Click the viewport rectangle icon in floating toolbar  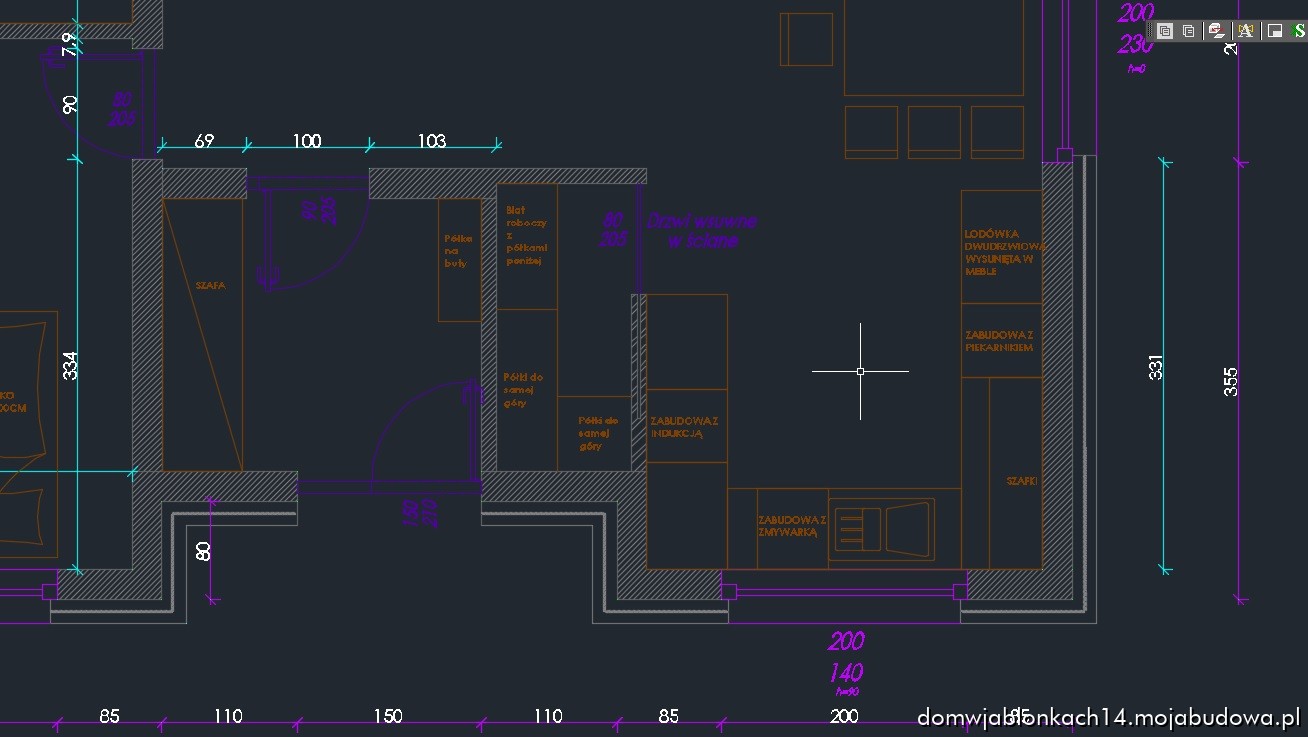click(x=1275, y=31)
